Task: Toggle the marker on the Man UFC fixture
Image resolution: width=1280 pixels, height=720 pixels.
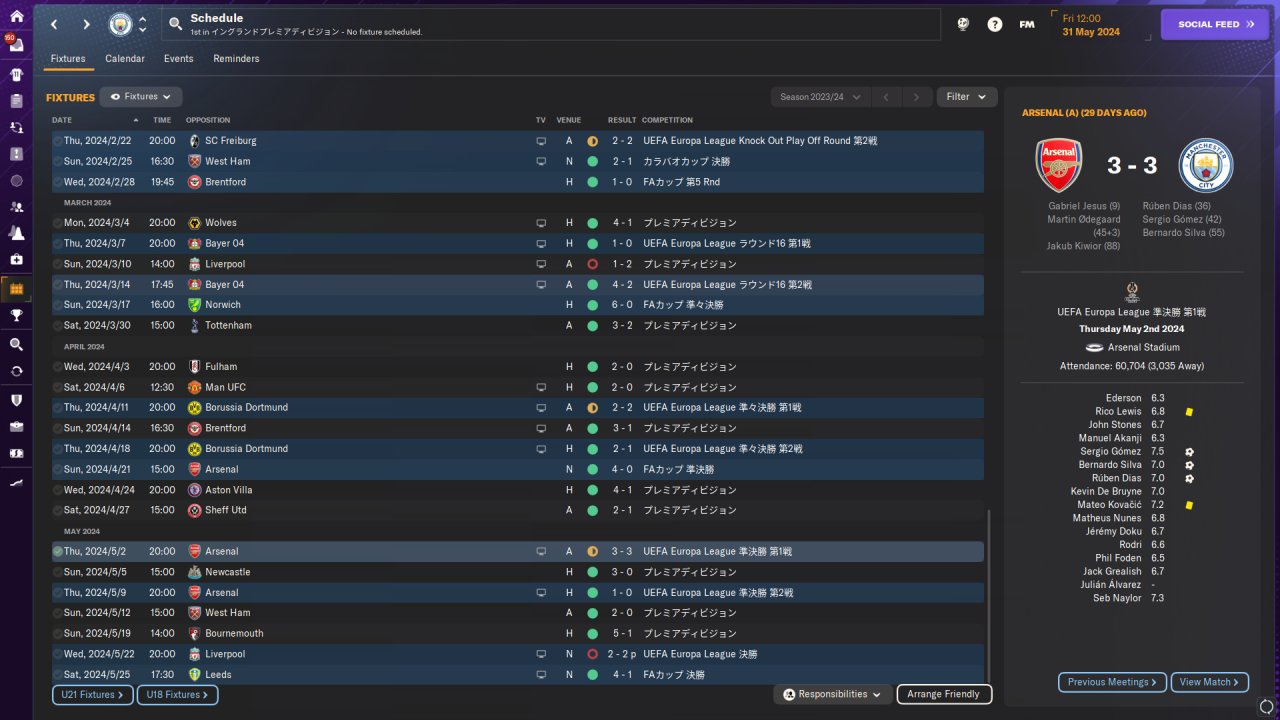Action: point(57,387)
